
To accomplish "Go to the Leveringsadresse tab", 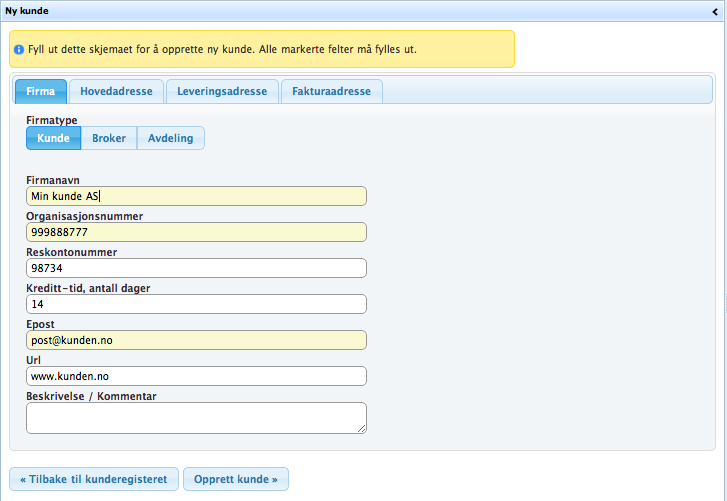I will pos(222,91).
